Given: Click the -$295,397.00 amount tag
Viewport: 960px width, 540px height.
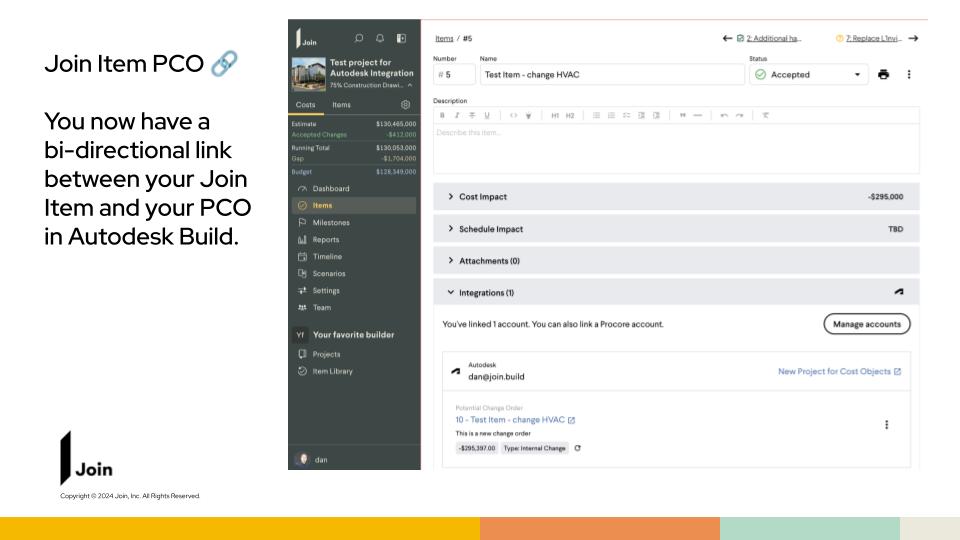Looking at the screenshot, I should tap(476, 448).
